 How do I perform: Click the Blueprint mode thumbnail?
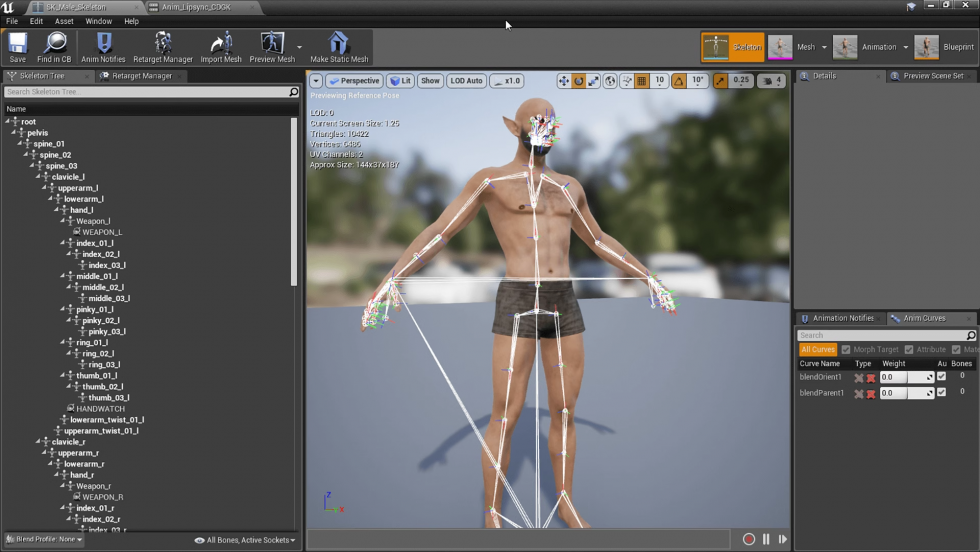(x=926, y=47)
